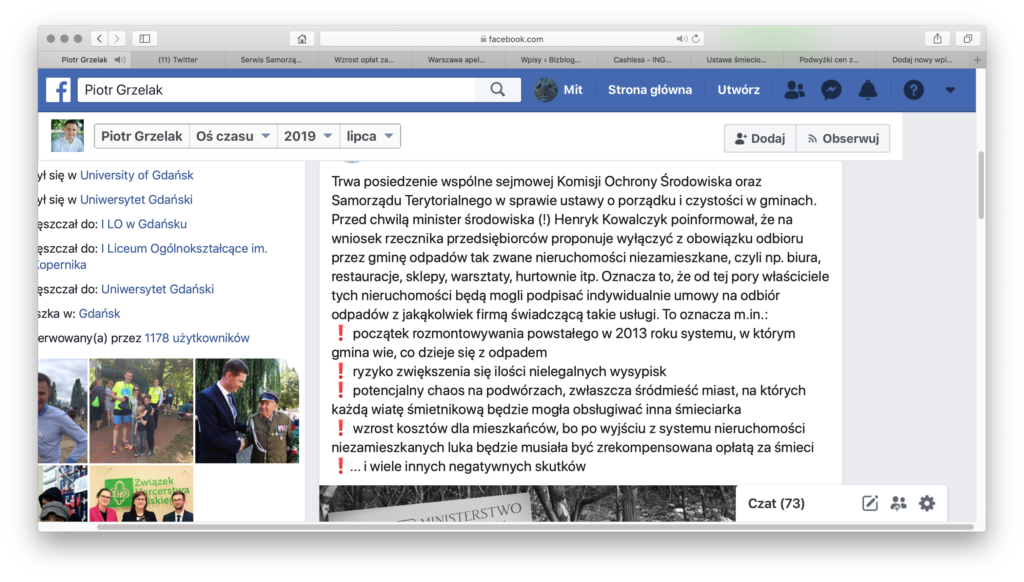Open photo of runners in yellow shirts

pos(141,411)
